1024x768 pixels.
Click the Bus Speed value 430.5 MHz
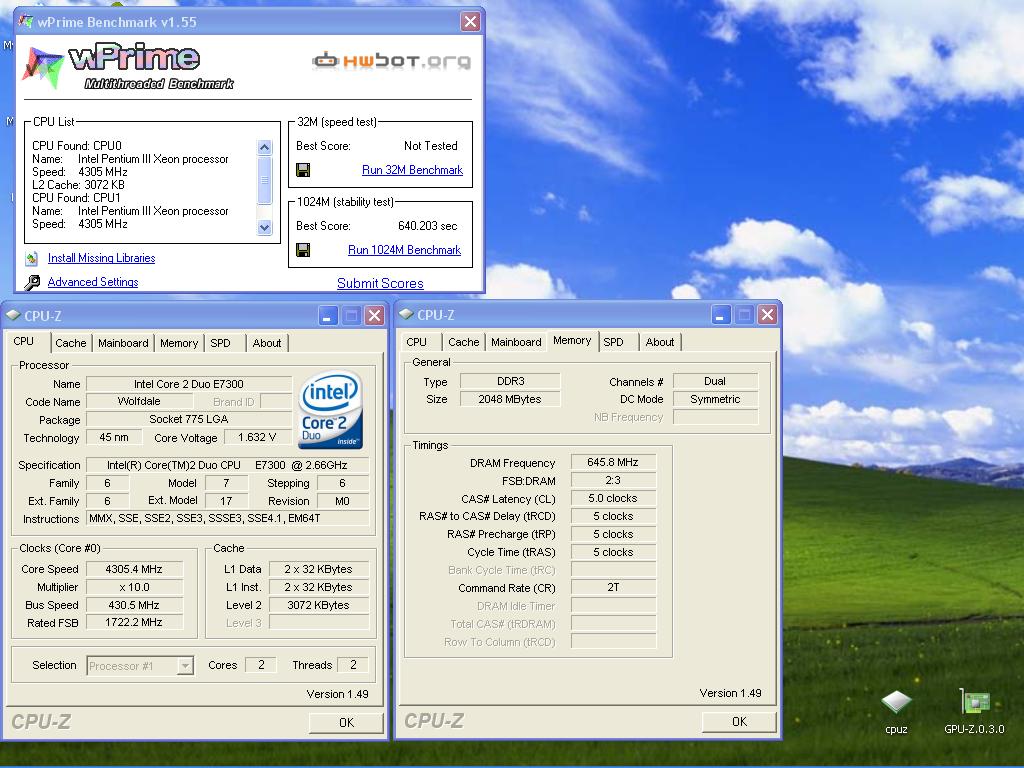pyautogui.click(x=135, y=605)
